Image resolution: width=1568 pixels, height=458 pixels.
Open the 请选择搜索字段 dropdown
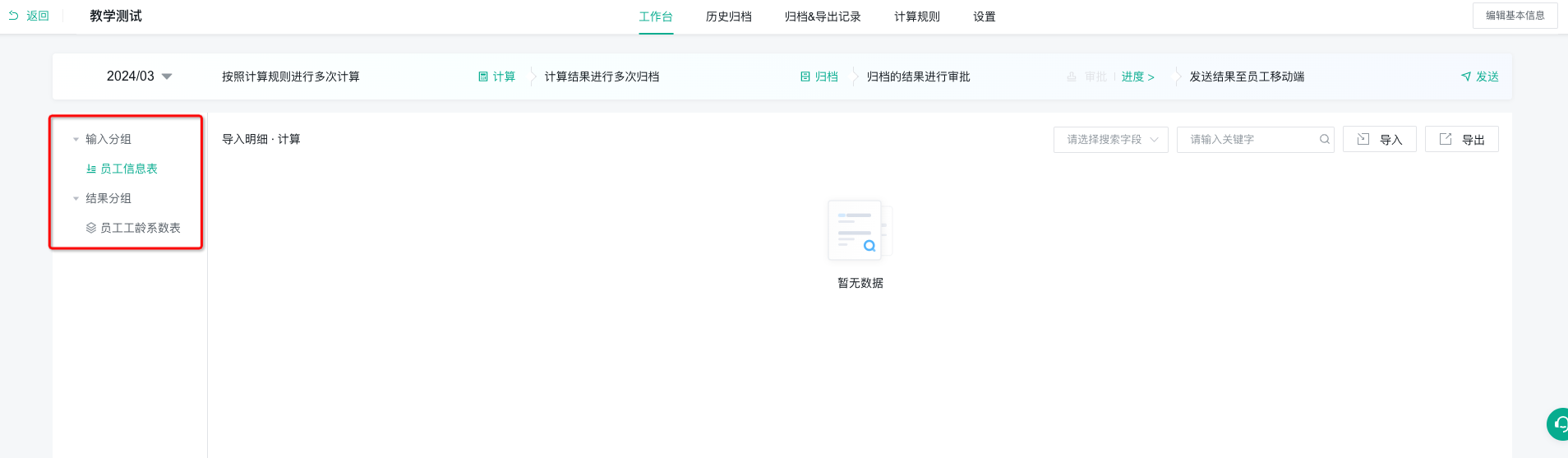1111,139
